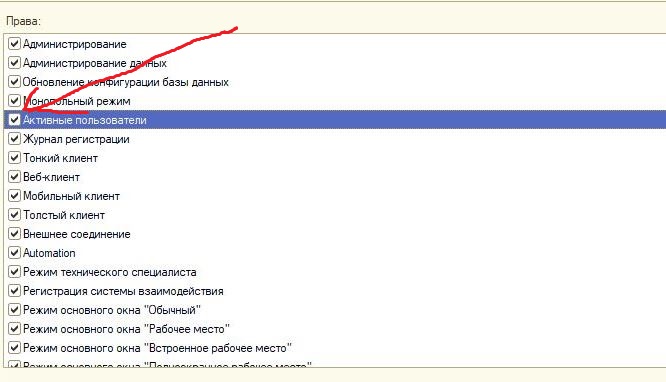Select the Веб-клиент row text
The height and width of the screenshot is (382, 666).
coord(51,177)
